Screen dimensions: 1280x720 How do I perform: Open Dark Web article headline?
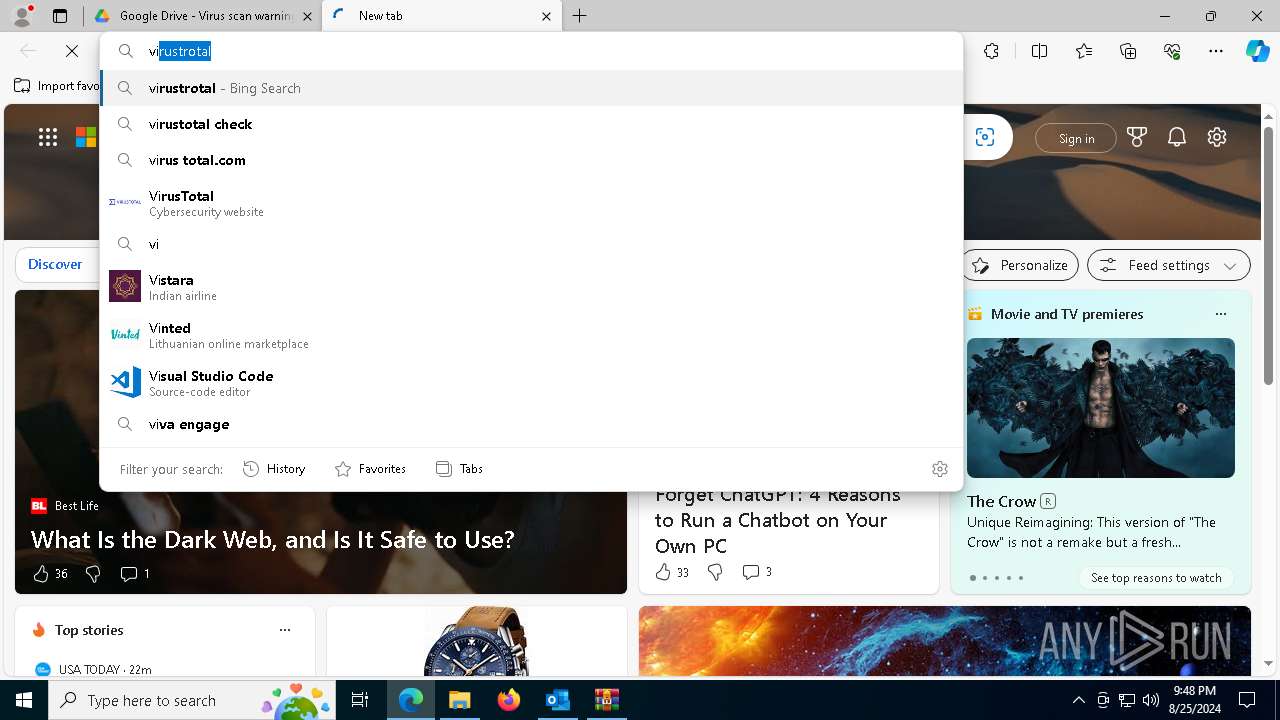click(272, 539)
